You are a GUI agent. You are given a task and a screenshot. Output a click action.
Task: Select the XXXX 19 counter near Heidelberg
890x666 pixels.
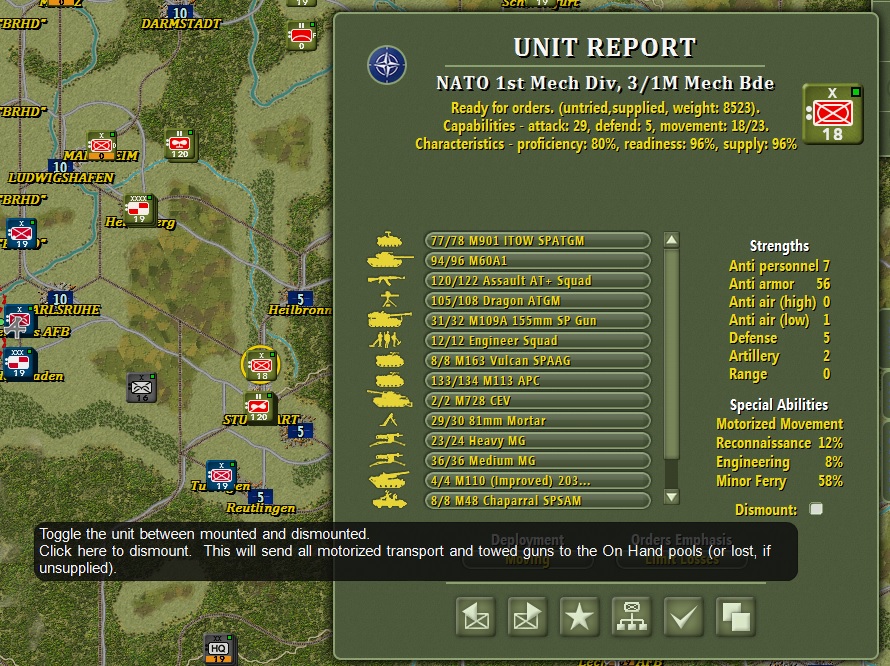point(139,209)
